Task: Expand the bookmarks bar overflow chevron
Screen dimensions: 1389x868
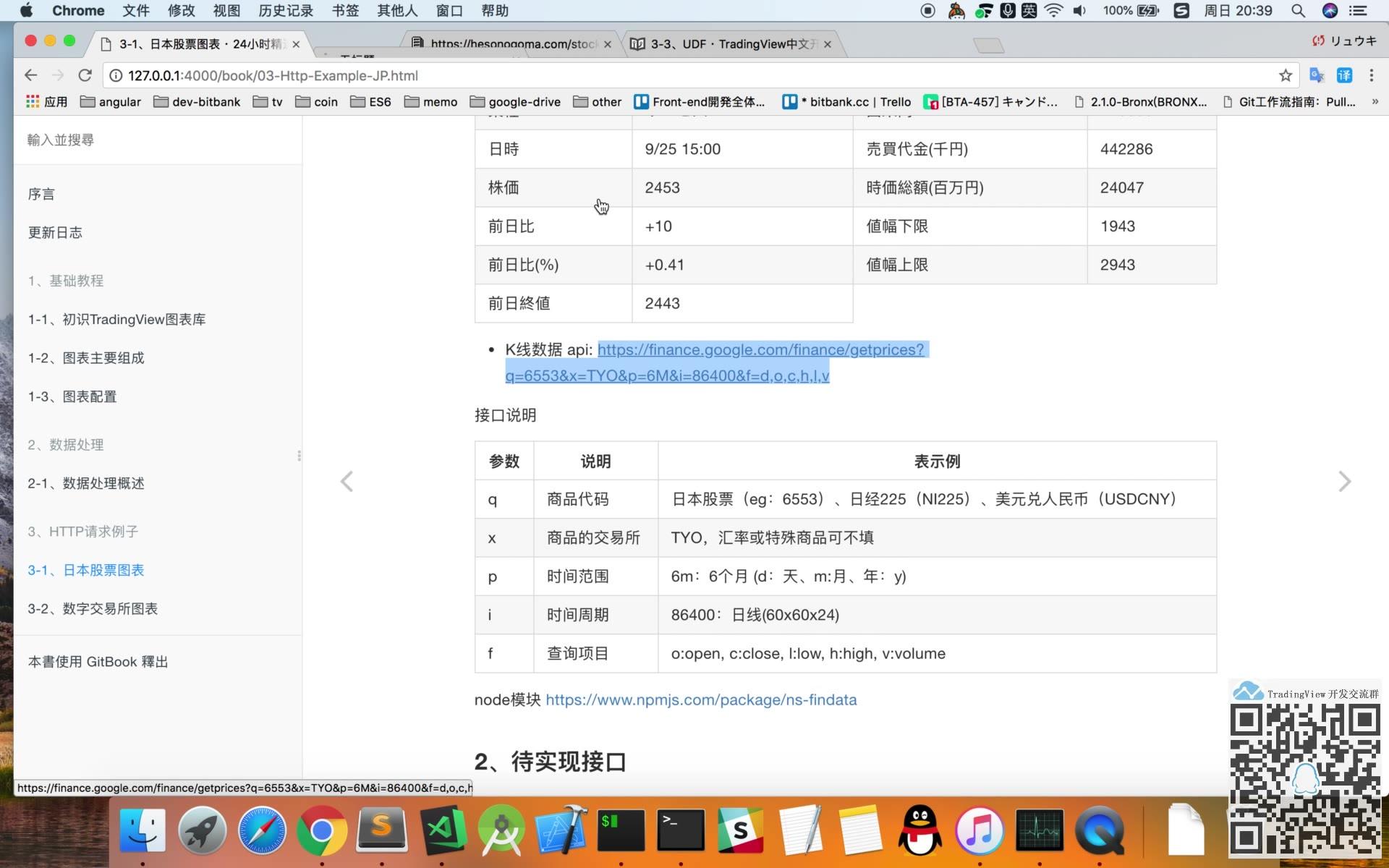Action: point(1376,102)
